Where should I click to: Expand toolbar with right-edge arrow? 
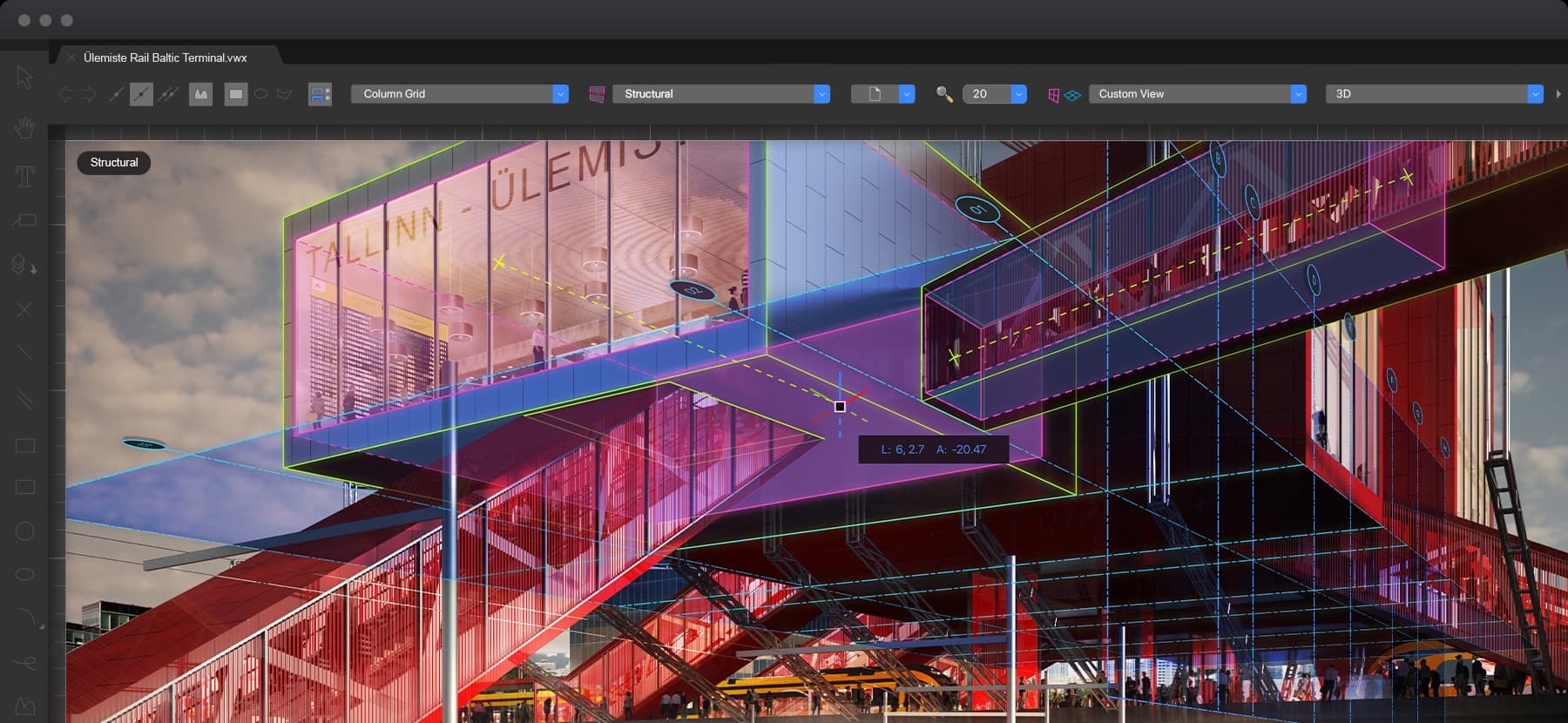pyautogui.click(x=1558, y=94)
